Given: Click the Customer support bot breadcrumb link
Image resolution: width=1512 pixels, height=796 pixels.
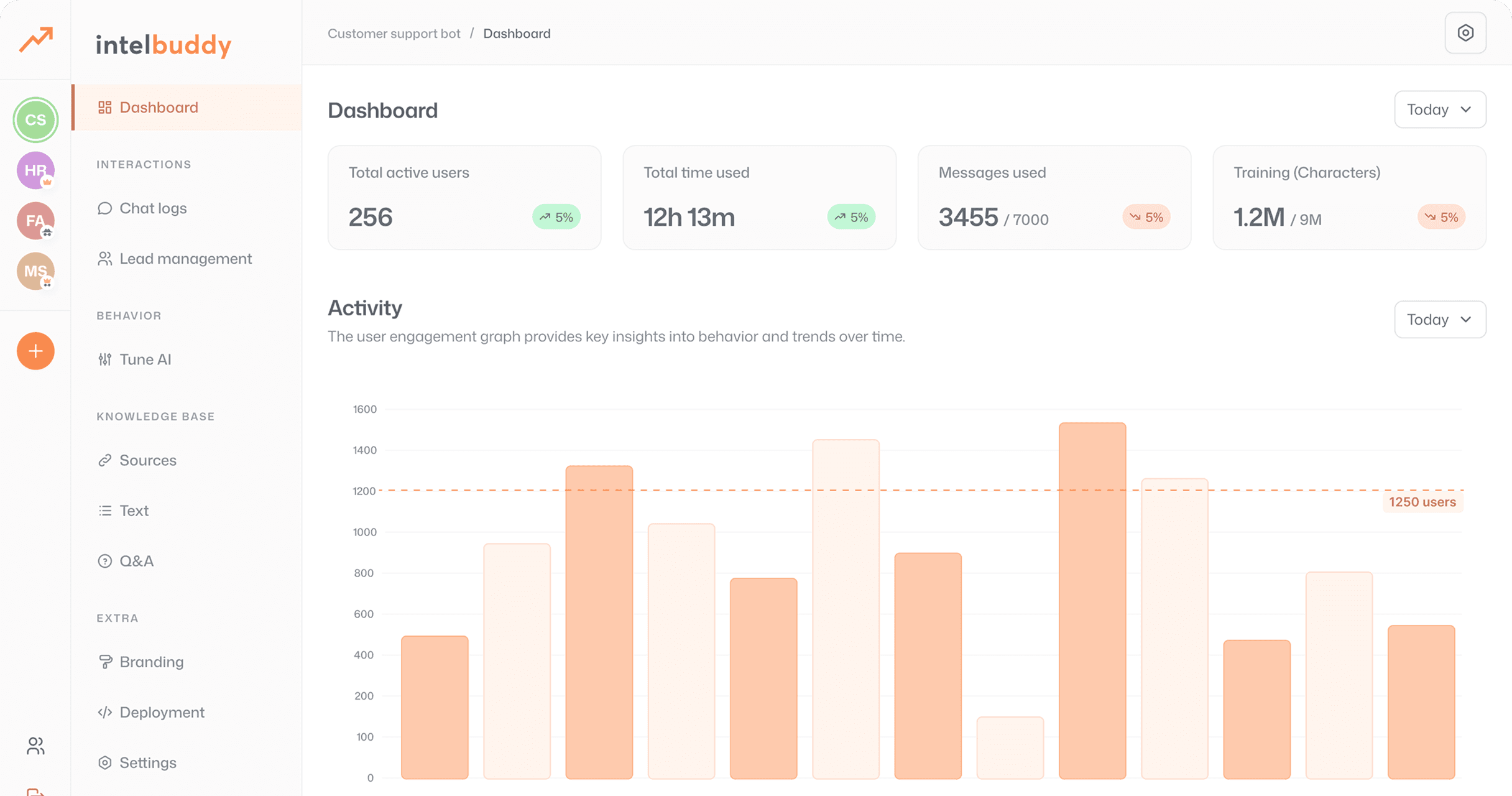Looking at the screenshot, I should click(x=394, y=33).
